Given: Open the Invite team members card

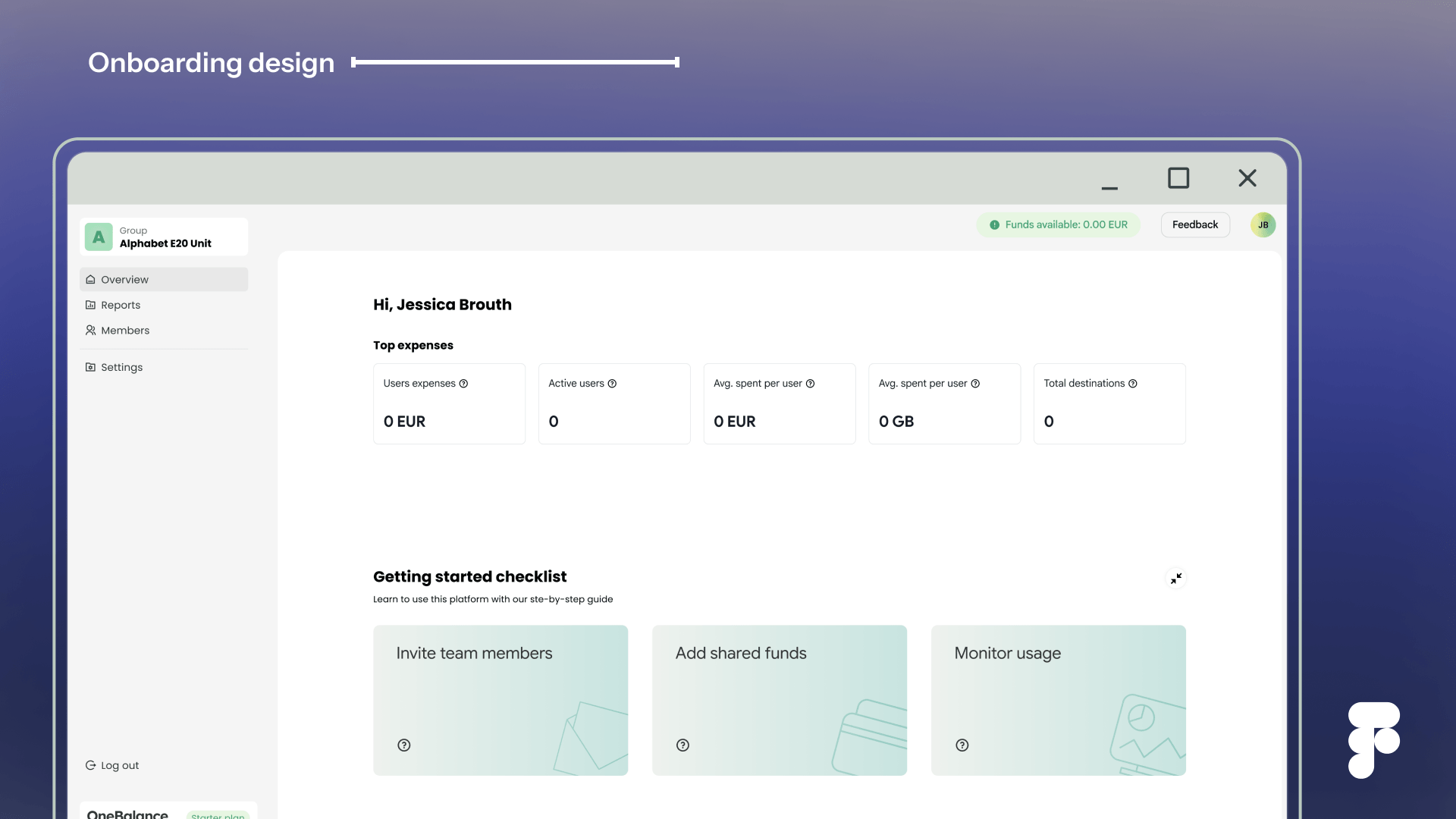Looking at the screenshot, I should point(500,700).
